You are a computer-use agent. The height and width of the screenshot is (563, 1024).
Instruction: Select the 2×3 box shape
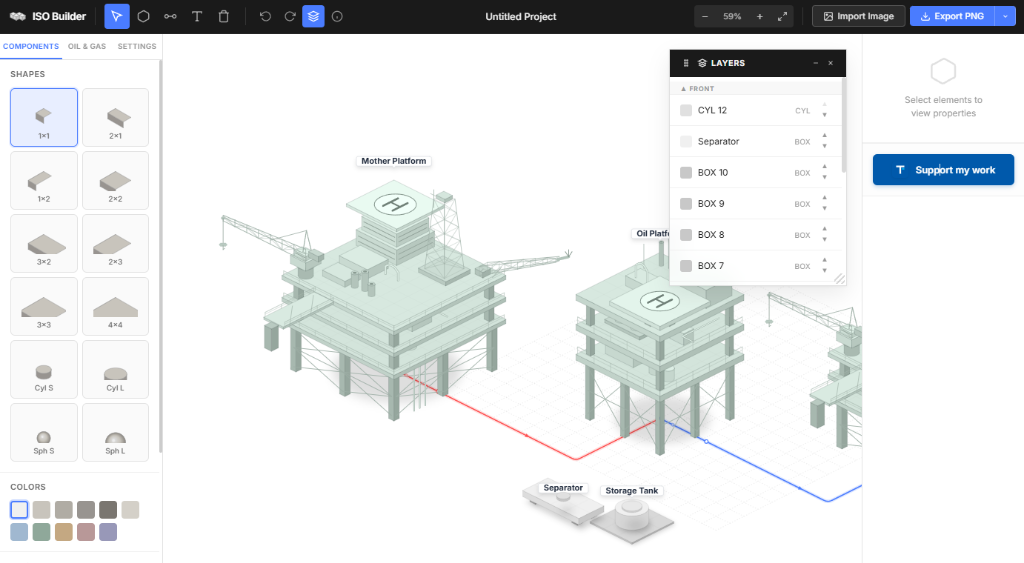click(x=116, y=243)
